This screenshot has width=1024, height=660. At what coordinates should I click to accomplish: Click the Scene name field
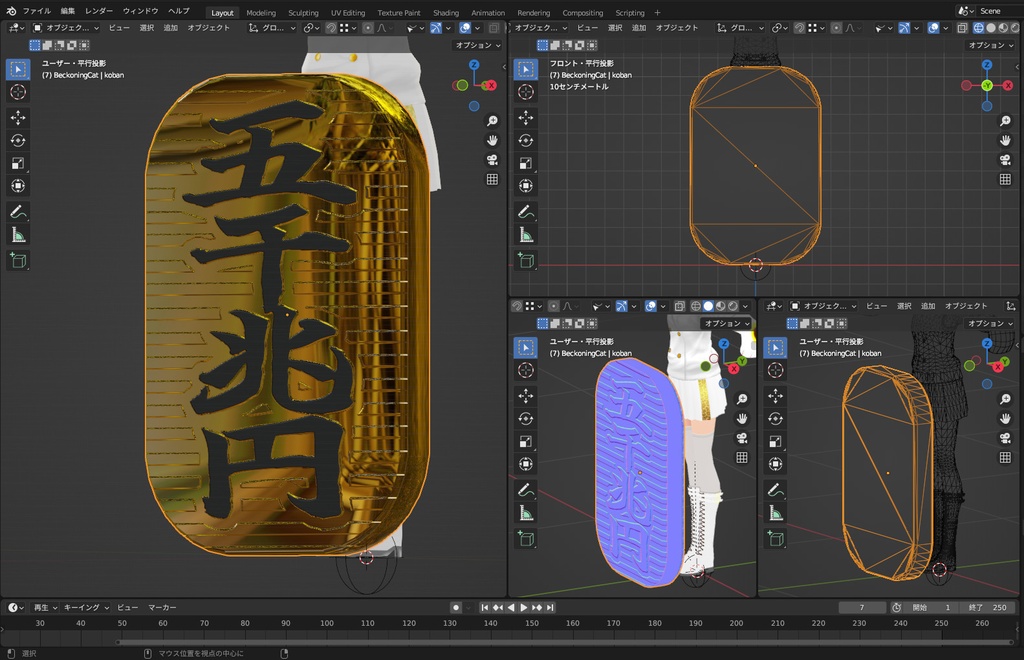[x=997, y=11]
